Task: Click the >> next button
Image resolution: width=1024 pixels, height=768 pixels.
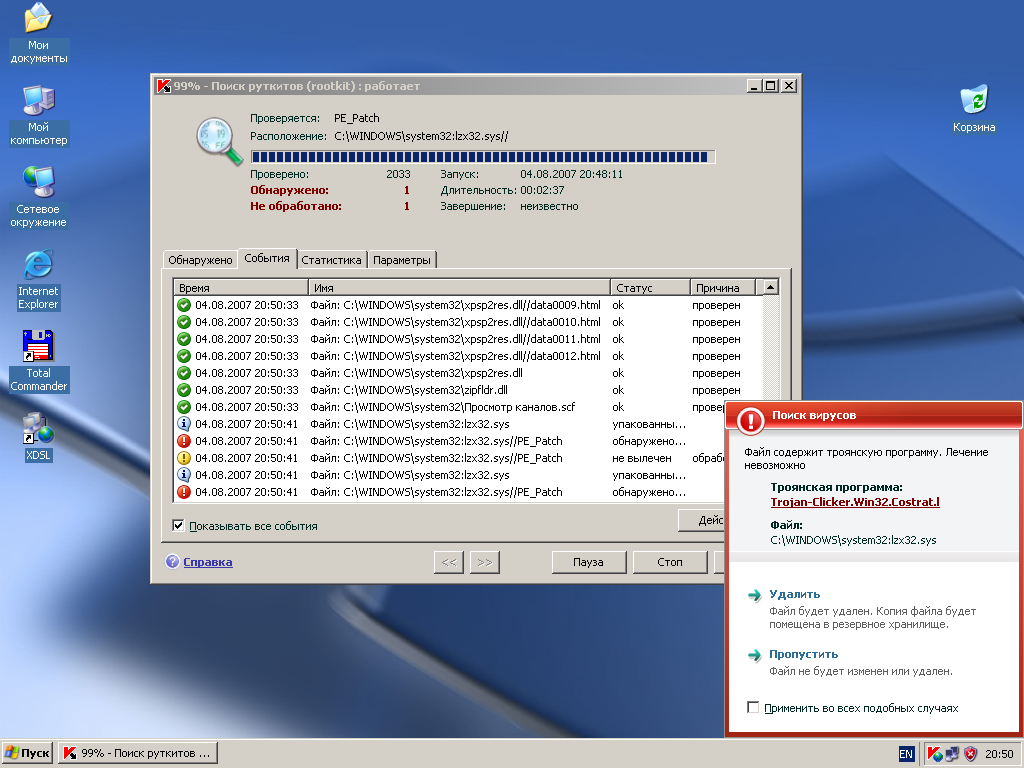Action: click(x=485, y=562)
